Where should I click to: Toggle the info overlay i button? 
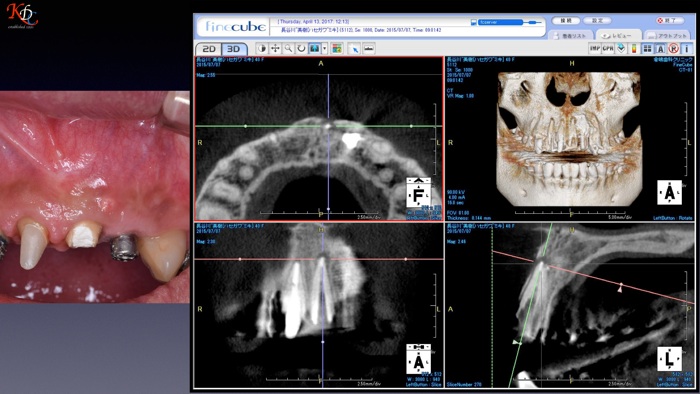click(687, 48)
